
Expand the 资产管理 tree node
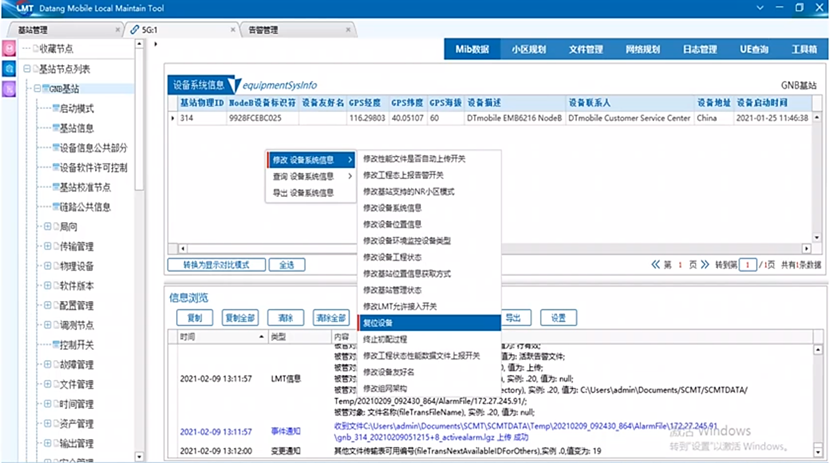pyautogui.click(x=47, y=423)
